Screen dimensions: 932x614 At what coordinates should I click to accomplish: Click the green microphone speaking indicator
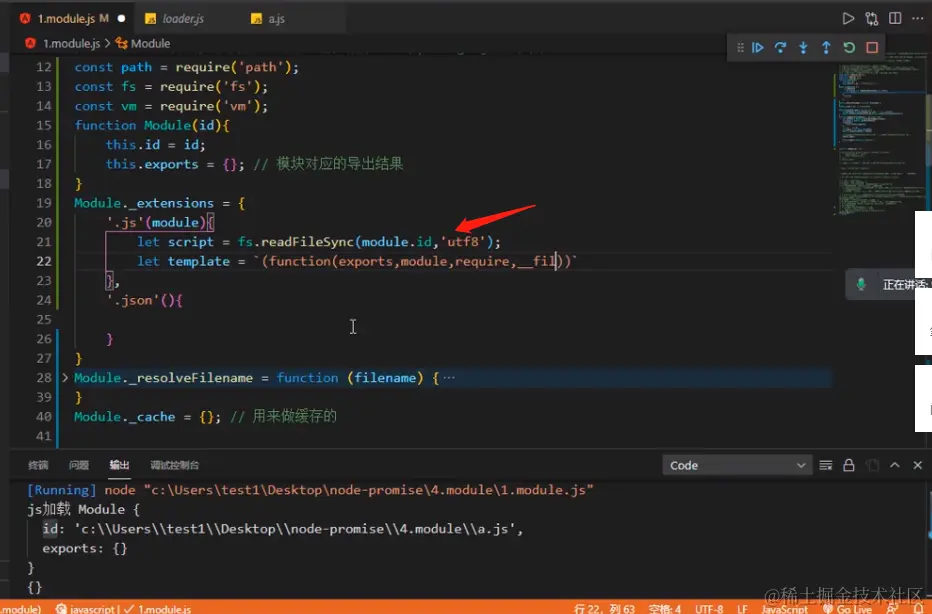[861, 285]
